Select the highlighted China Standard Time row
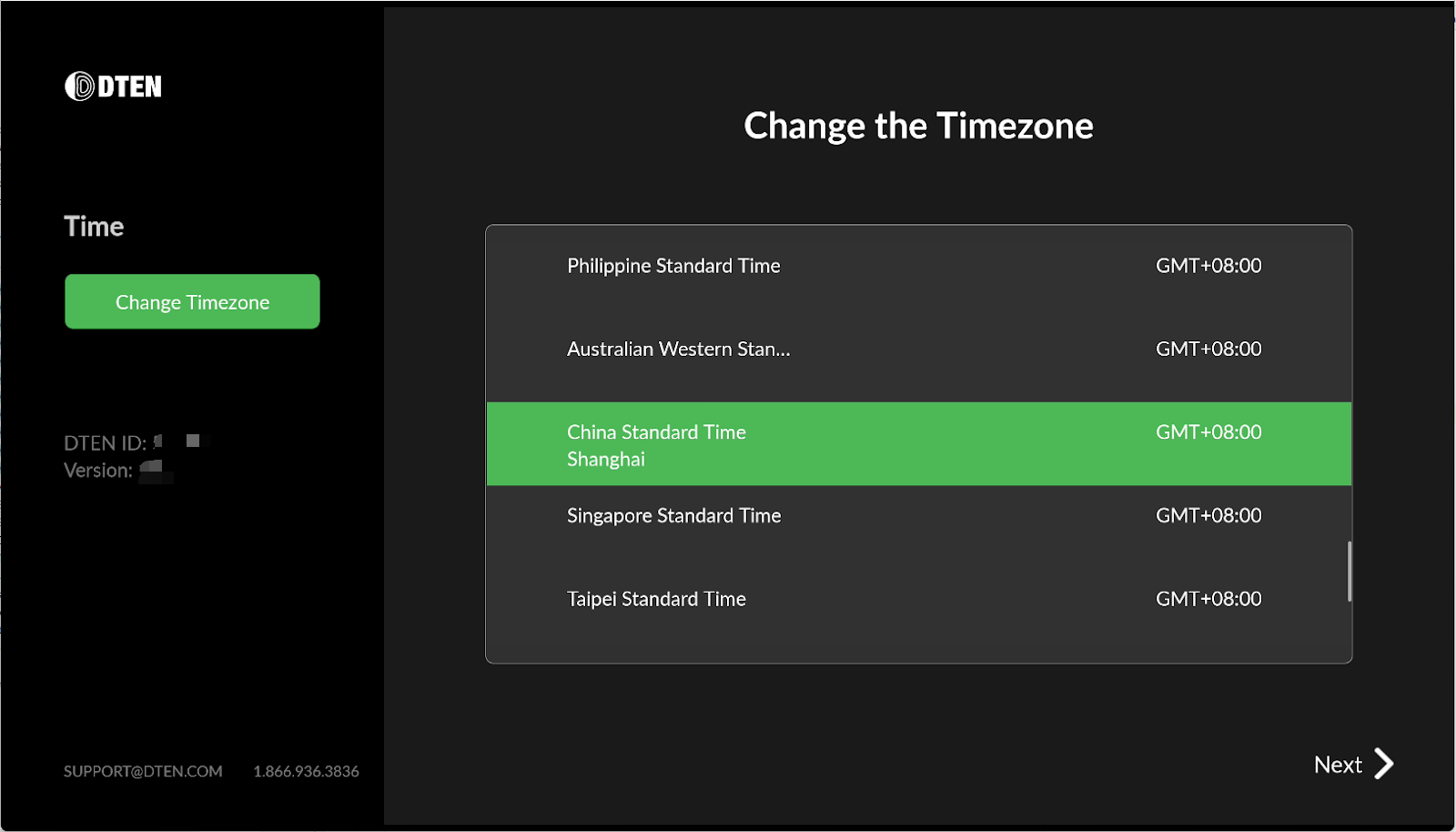Viewport: 1456px width, 832px height. tap(919, 443)
